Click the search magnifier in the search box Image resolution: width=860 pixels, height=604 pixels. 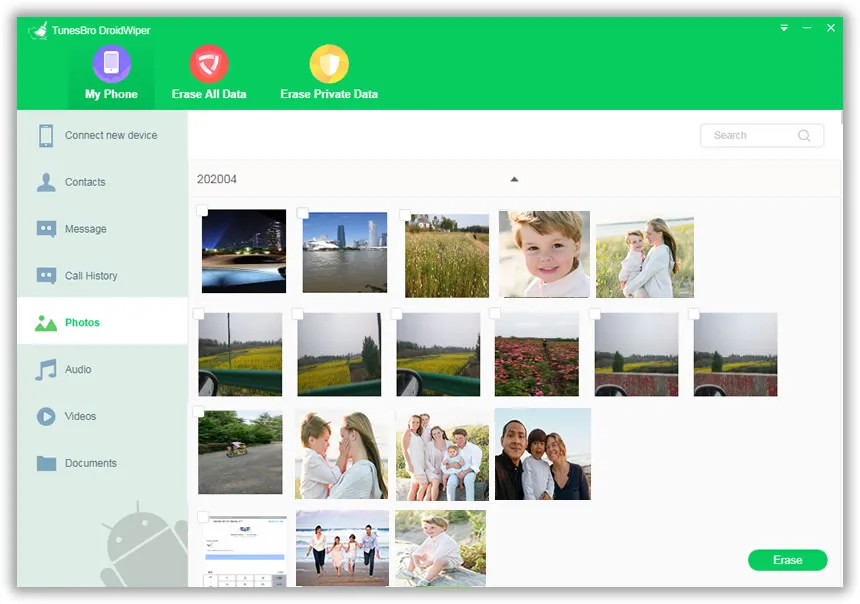pyautogui.click(x=804, y=135)
